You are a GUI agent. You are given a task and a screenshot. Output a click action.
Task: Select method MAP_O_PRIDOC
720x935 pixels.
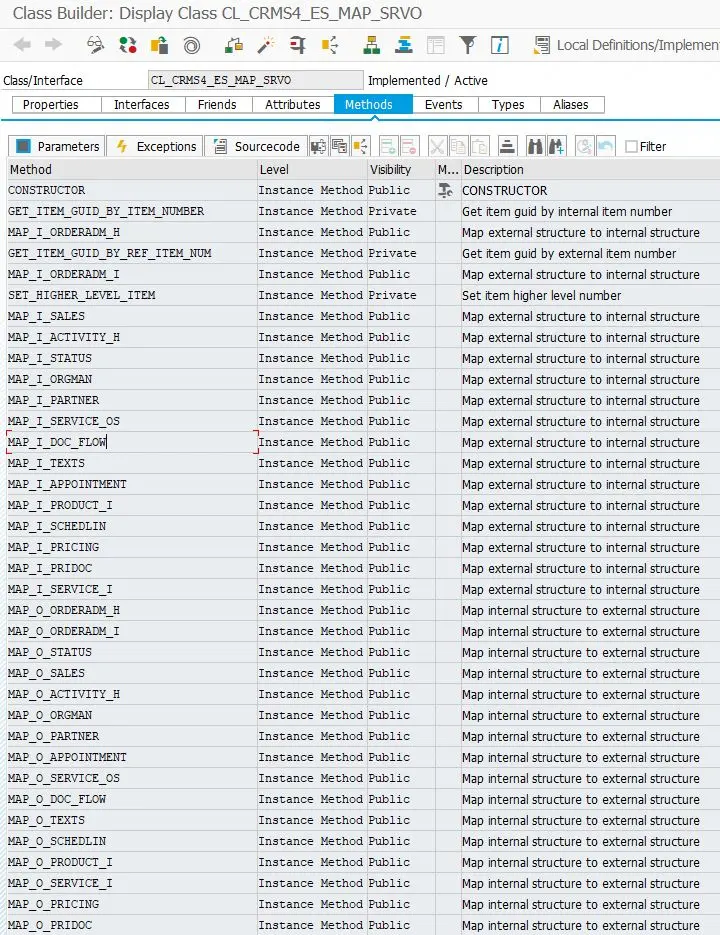click(132, 925)
